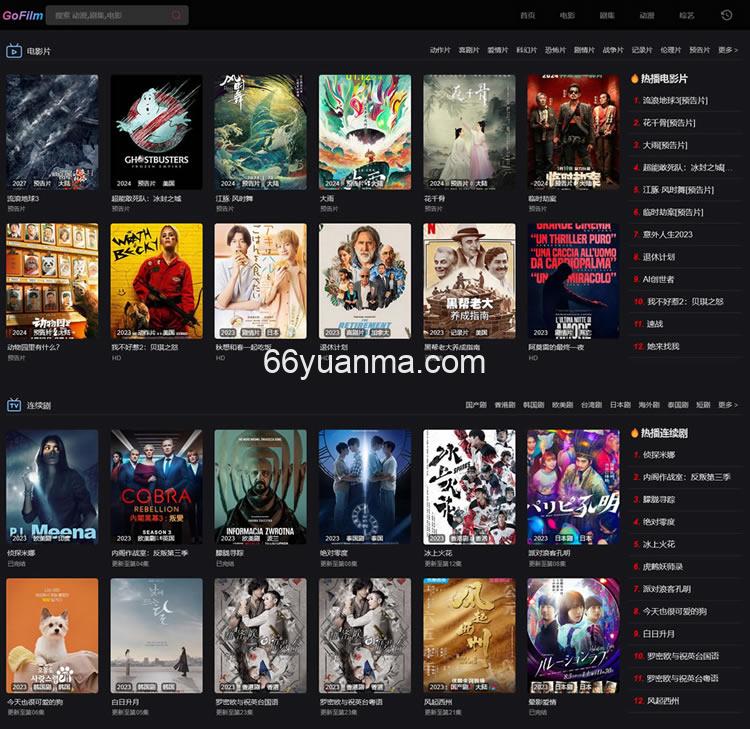Click the flame icon beside 热播电影片
This screenshot has height=729, width=750.
(x=634, y=78)
